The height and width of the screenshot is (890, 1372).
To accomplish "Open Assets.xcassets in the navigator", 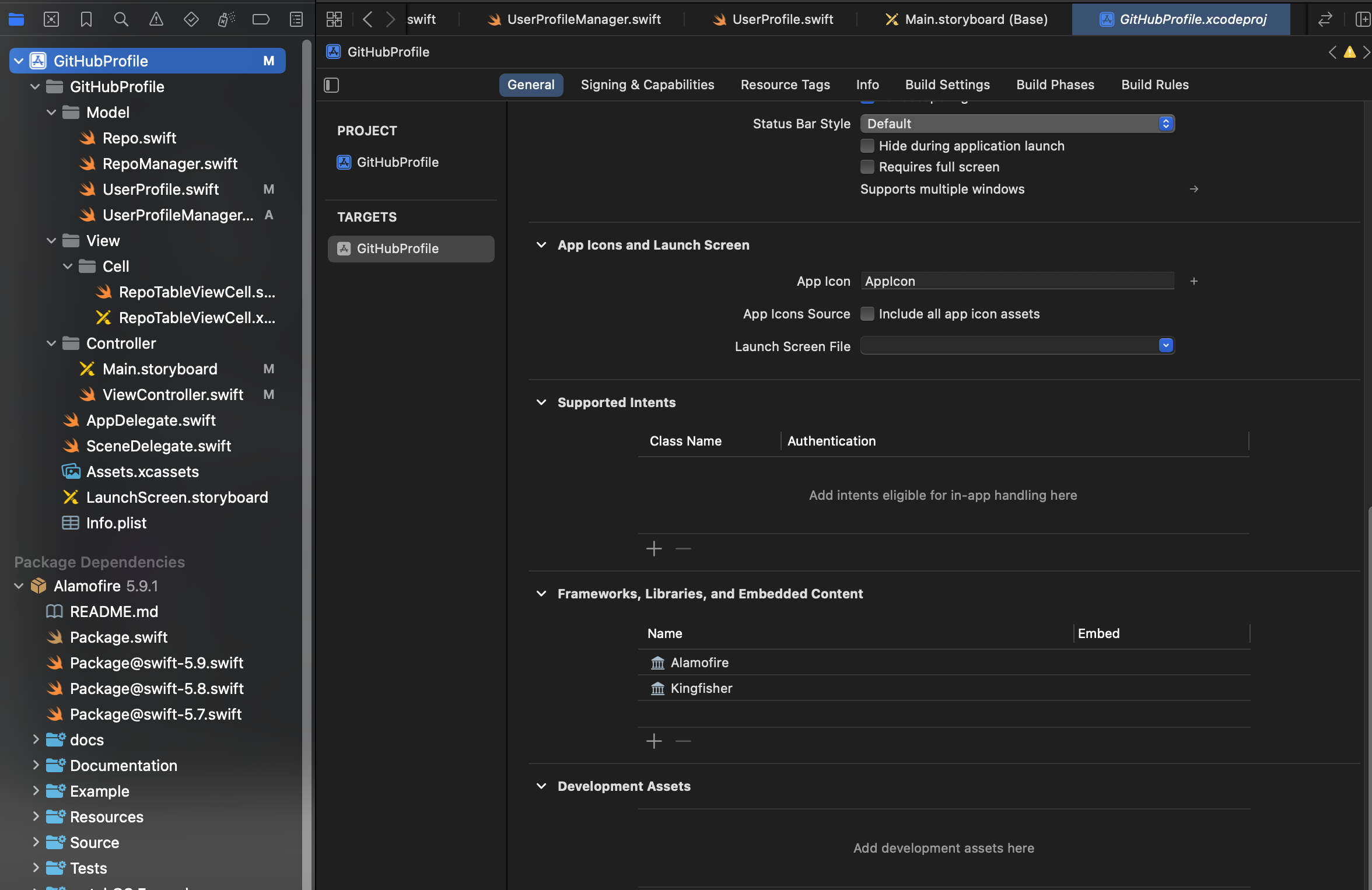I will [x=142, y=472].
